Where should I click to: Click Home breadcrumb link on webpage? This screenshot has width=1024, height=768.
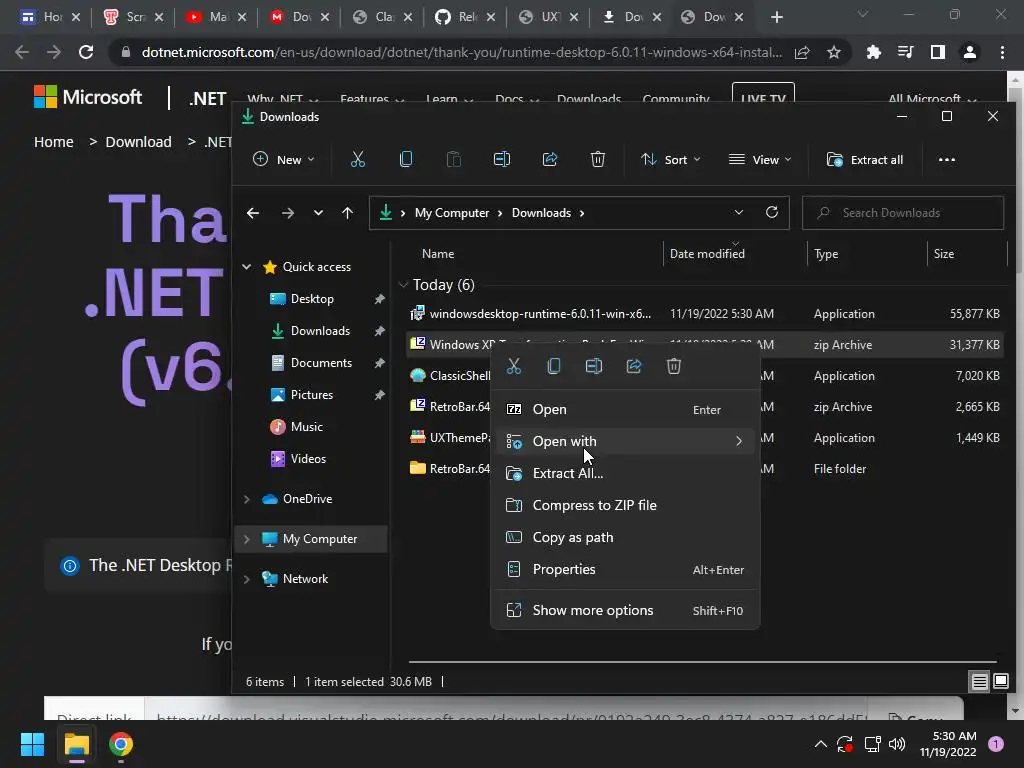pyautogui.click(x=54, y=142)
